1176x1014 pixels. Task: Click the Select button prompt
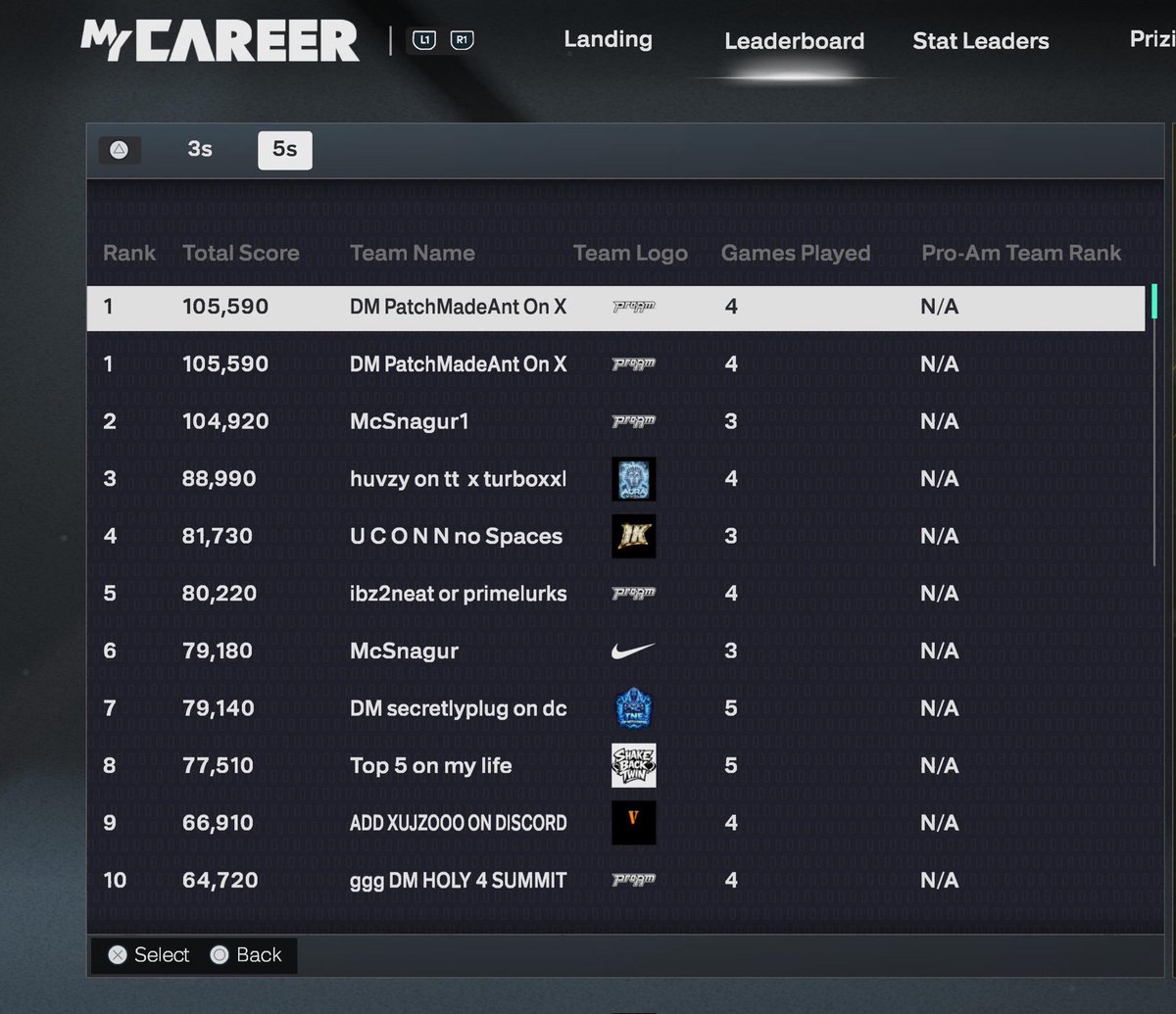click(149, 955)
